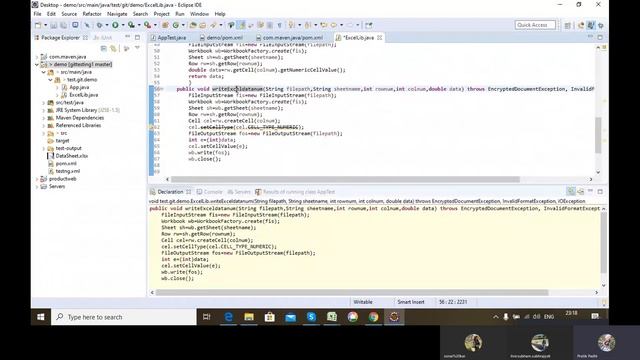Open Chrome from the taskbar
Screen dimensions: 640x360
tap(373, 317)
